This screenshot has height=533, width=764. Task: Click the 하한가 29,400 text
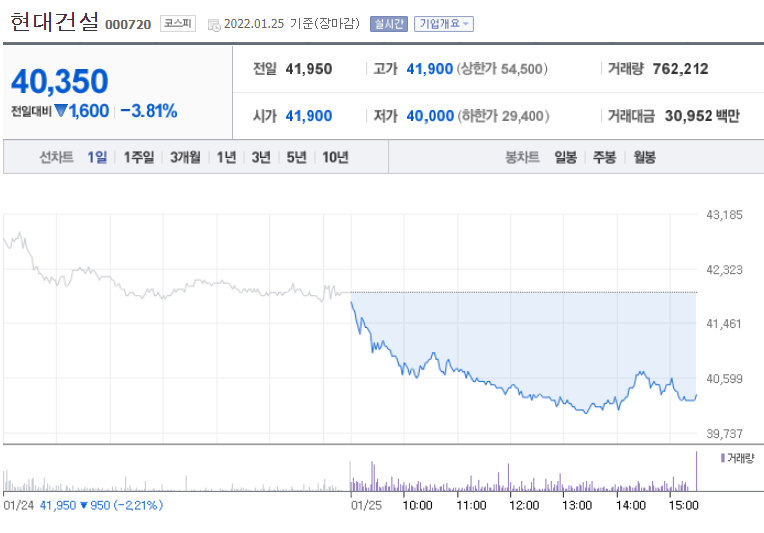[x=503, y=116]
